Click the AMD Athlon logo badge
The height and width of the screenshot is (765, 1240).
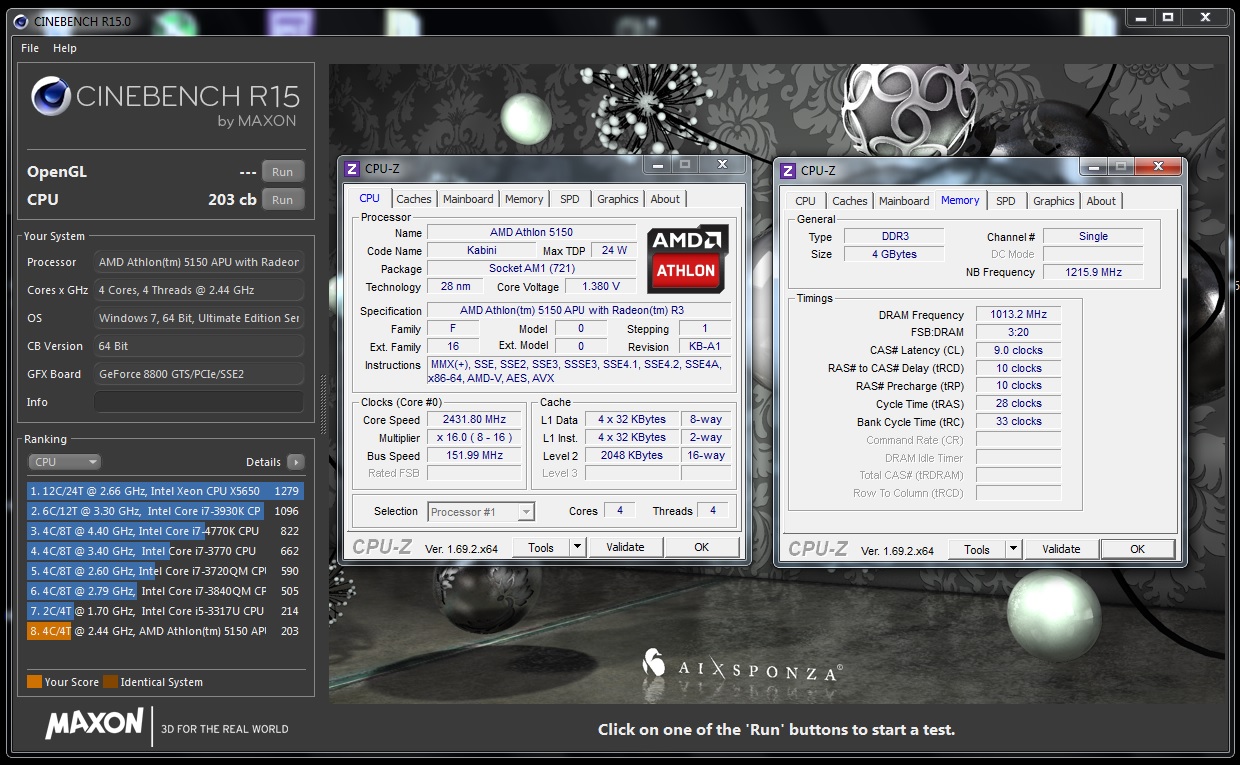688,259
